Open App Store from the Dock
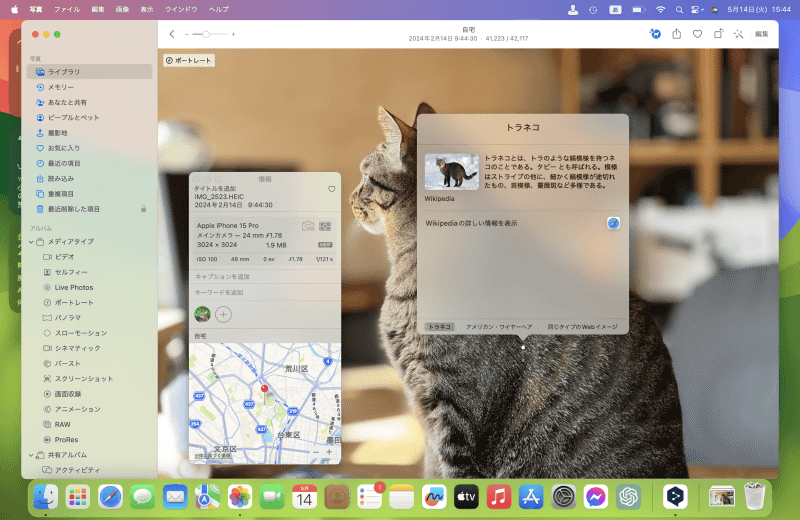This screenshot has height=520, width=800. point(531,497)
